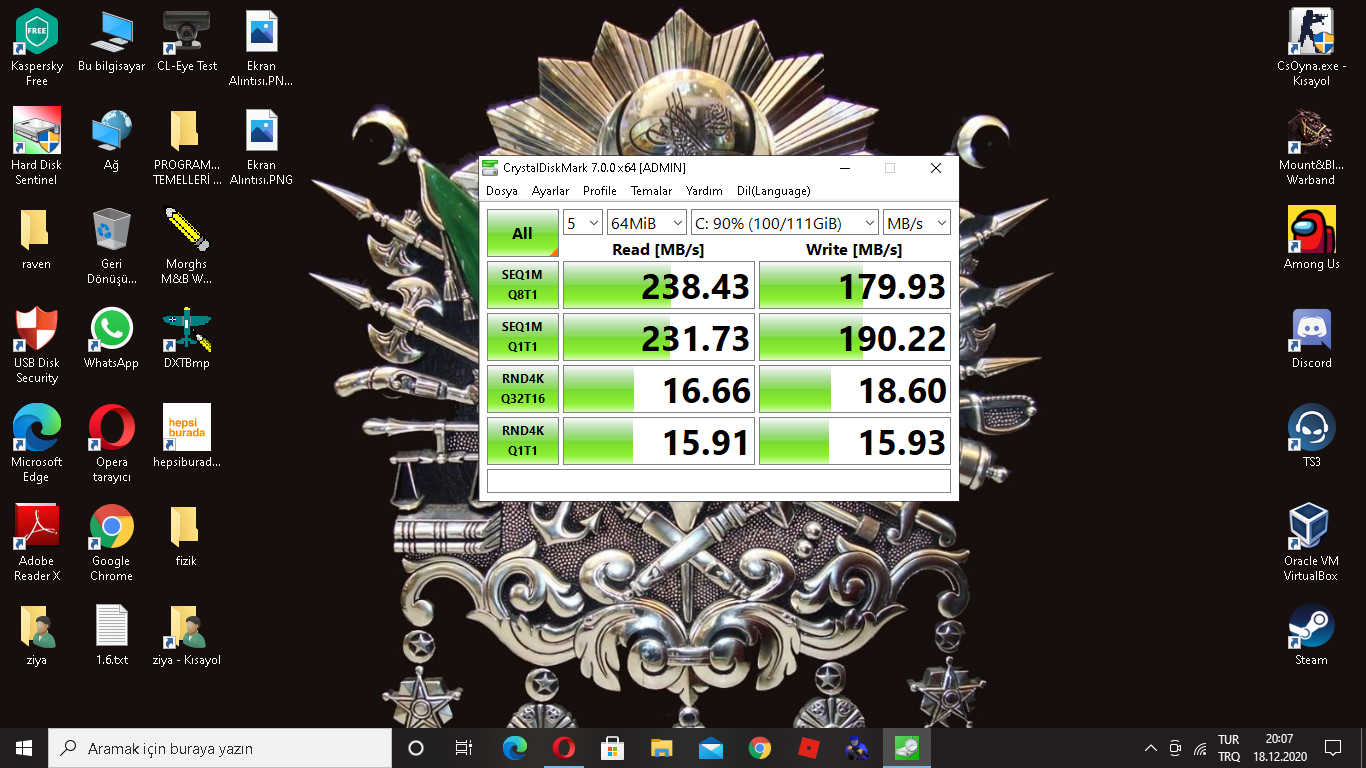This screenshot has height=768, width=1366.
Task: Open the fizik folder
Action: point(186,536)
